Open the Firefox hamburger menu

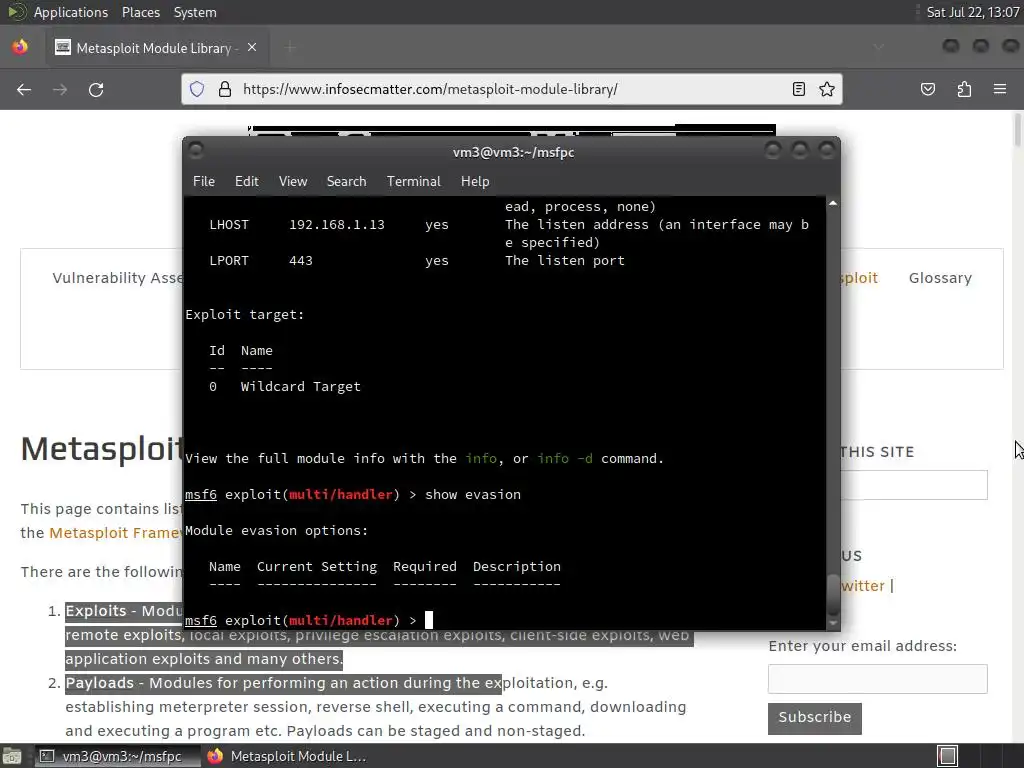click(1000, 89)
